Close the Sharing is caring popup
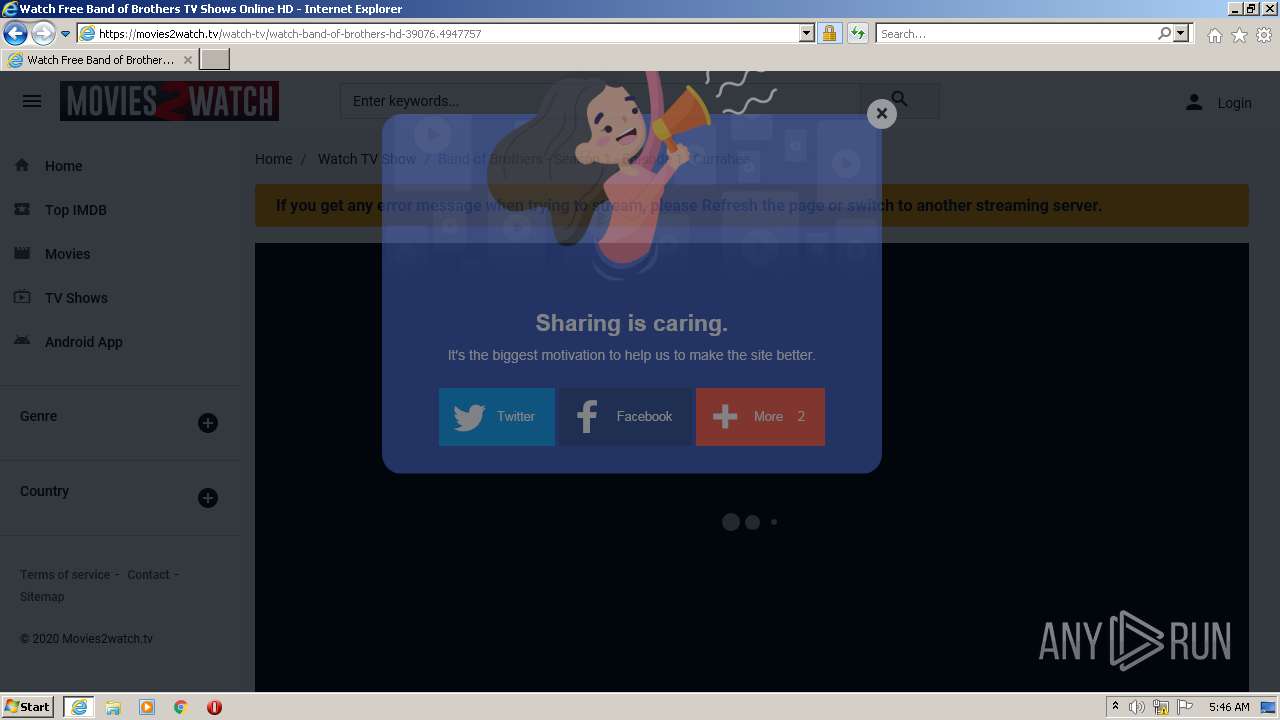The height and width of the screenshot is (720, 1280). (x=881, y=113)
